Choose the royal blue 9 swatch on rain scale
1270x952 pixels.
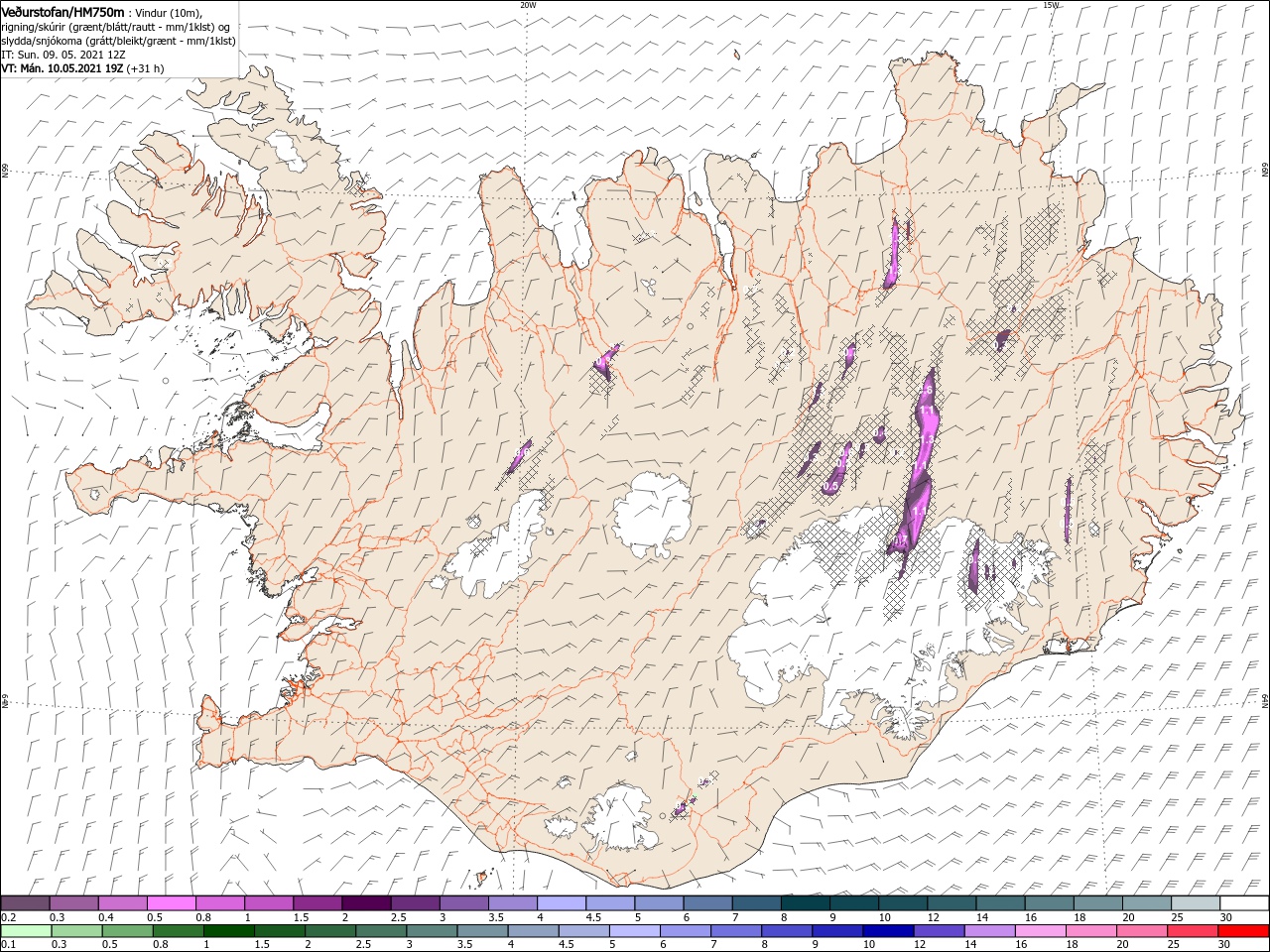(x=837, y=931)
